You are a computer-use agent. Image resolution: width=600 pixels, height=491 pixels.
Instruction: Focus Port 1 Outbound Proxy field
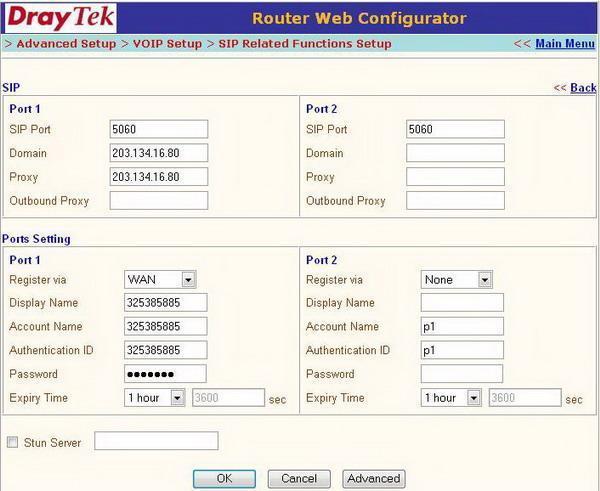click(159, 201)
